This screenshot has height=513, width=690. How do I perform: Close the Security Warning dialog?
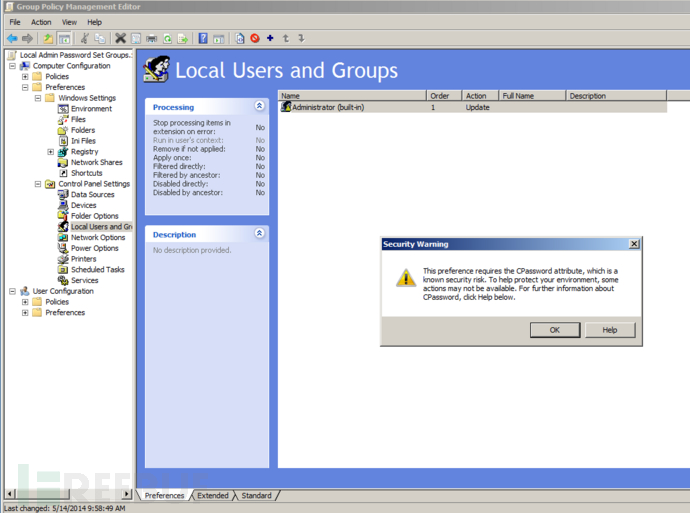point(634,244)
